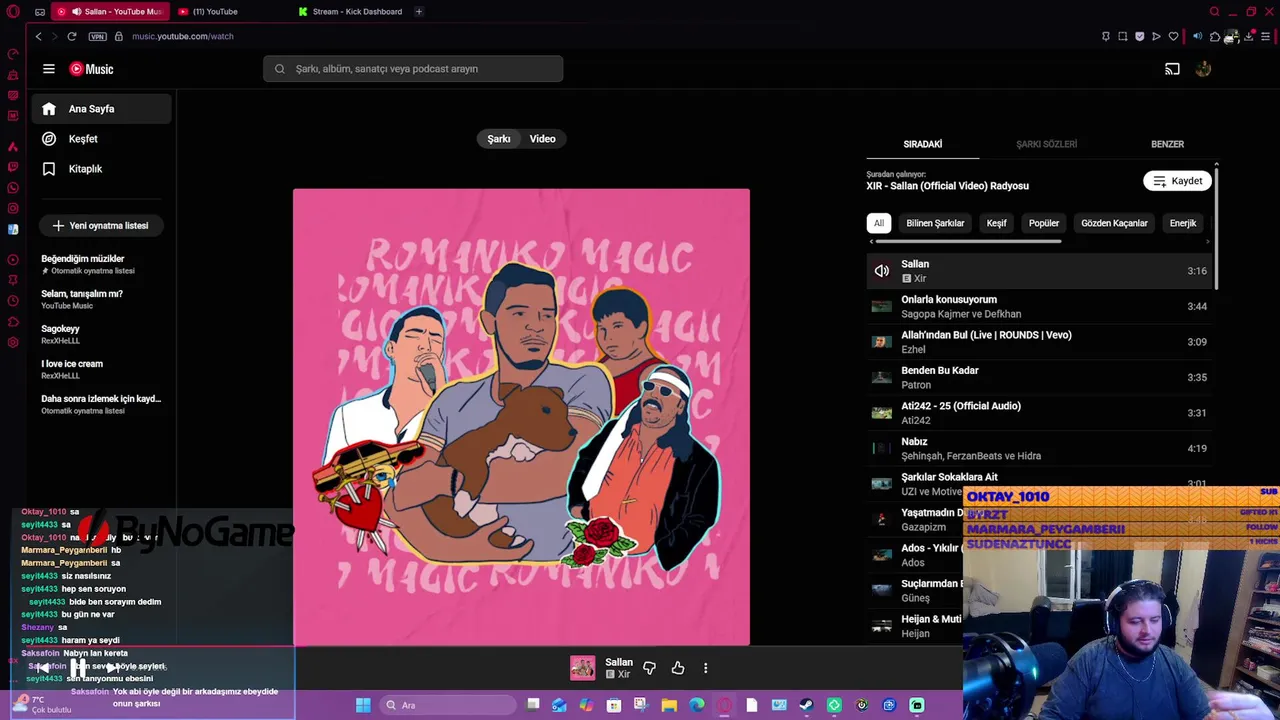The image size is (1280, 720).
Task: Click the Romaniko Magic album artwork
Action: (x=521, y=417)
